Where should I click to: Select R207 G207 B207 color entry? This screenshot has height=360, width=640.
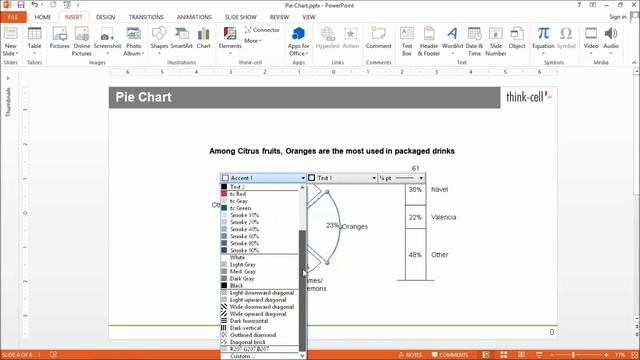(x=260, y=349)
